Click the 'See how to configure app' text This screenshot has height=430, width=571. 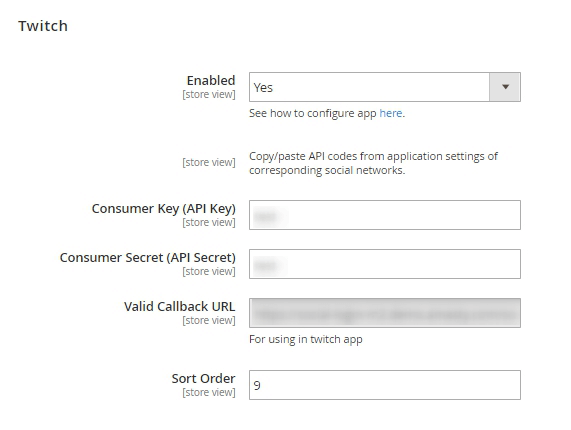(x=312, y=113)
